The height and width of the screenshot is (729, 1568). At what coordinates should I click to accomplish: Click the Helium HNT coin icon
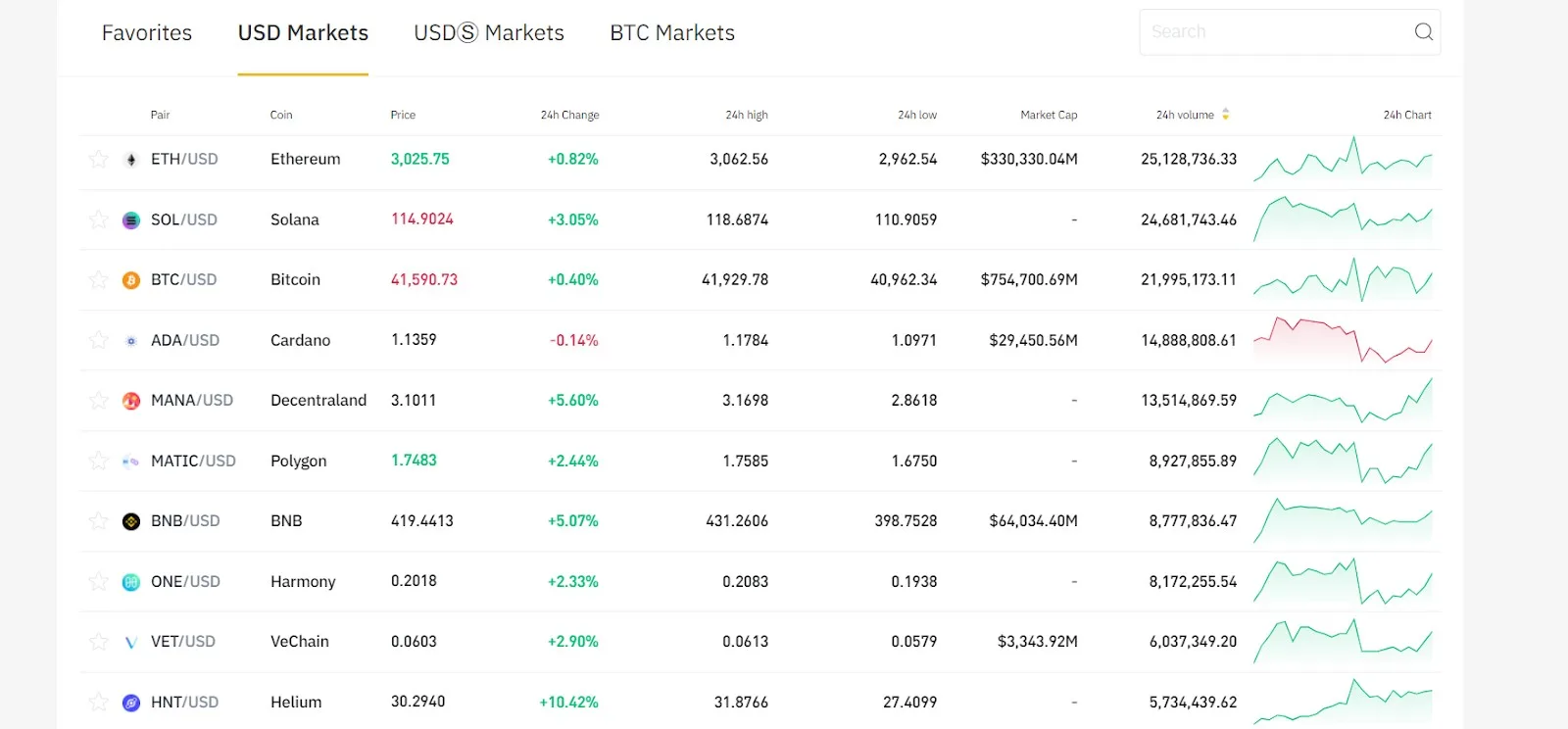[x=131, y=703]
